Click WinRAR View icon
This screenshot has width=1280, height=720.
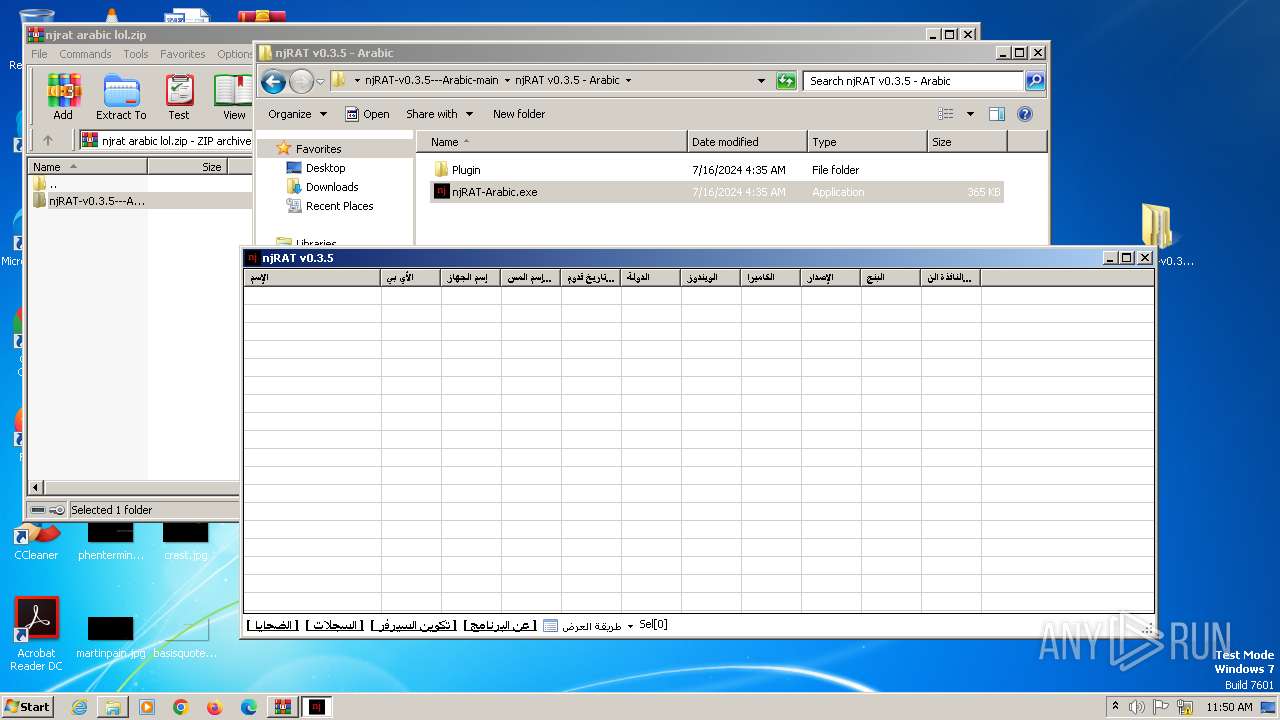(x=234, y=97)
